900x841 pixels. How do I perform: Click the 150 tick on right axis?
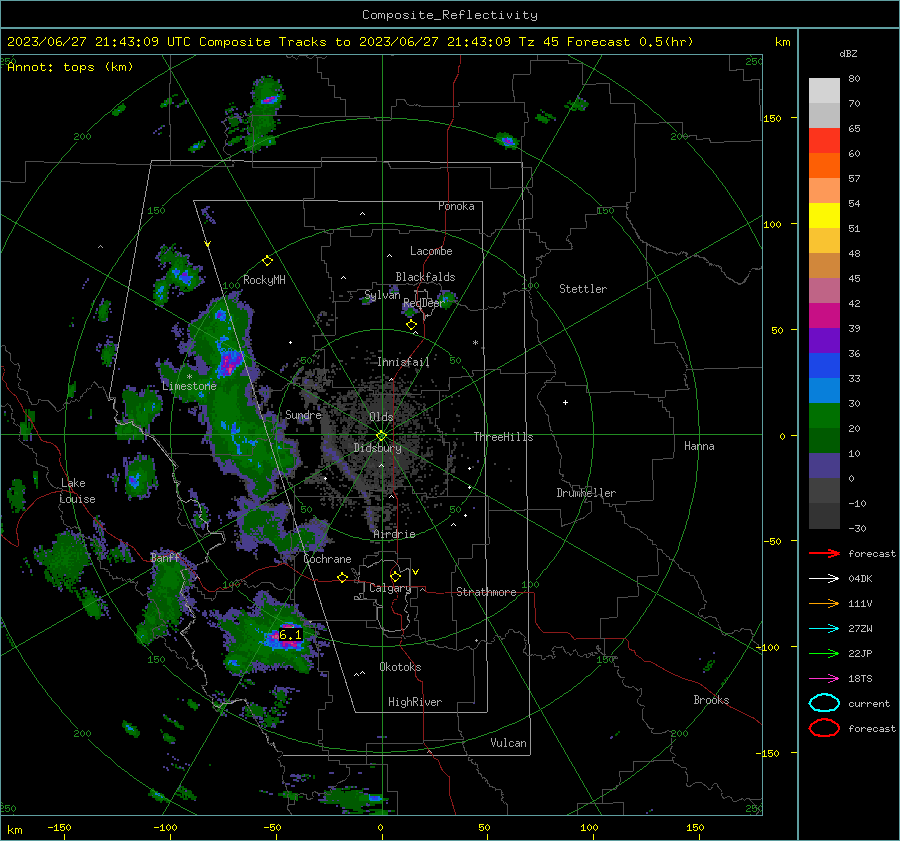(x=772, y=118)
